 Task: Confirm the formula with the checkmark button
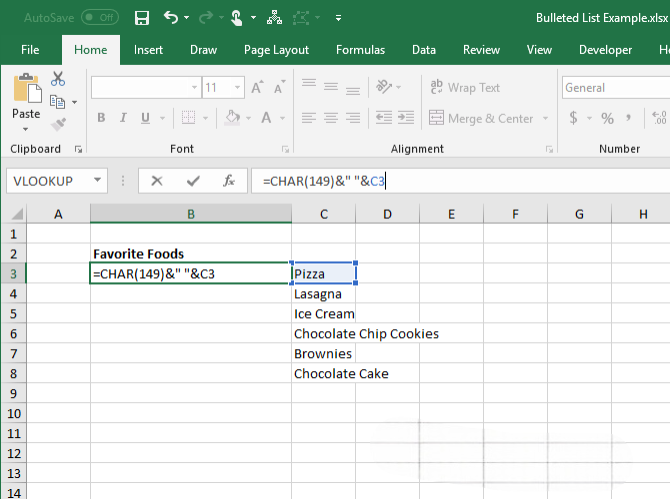(x=193, y=181)
